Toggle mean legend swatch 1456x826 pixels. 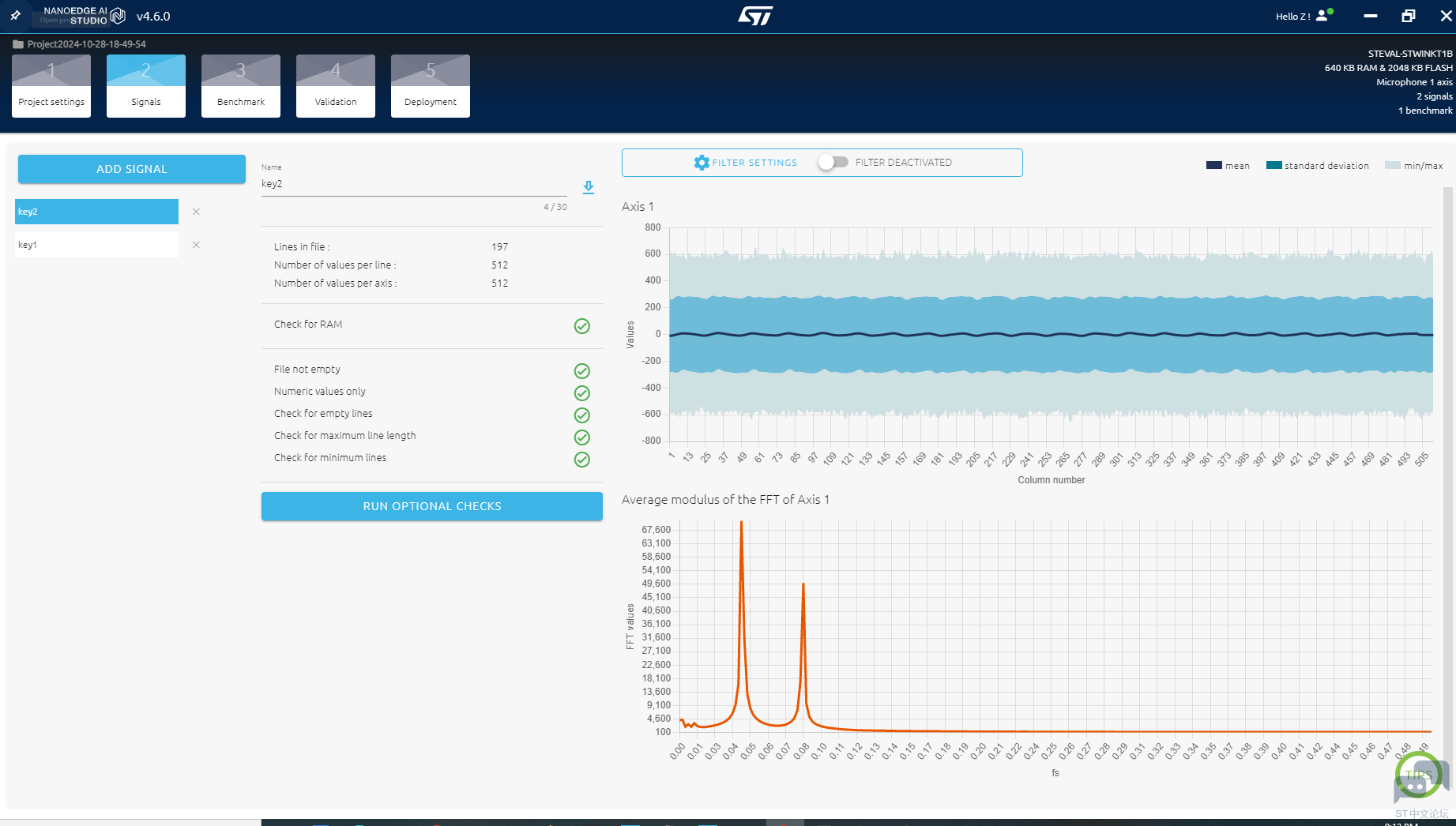click(1214, 166)
